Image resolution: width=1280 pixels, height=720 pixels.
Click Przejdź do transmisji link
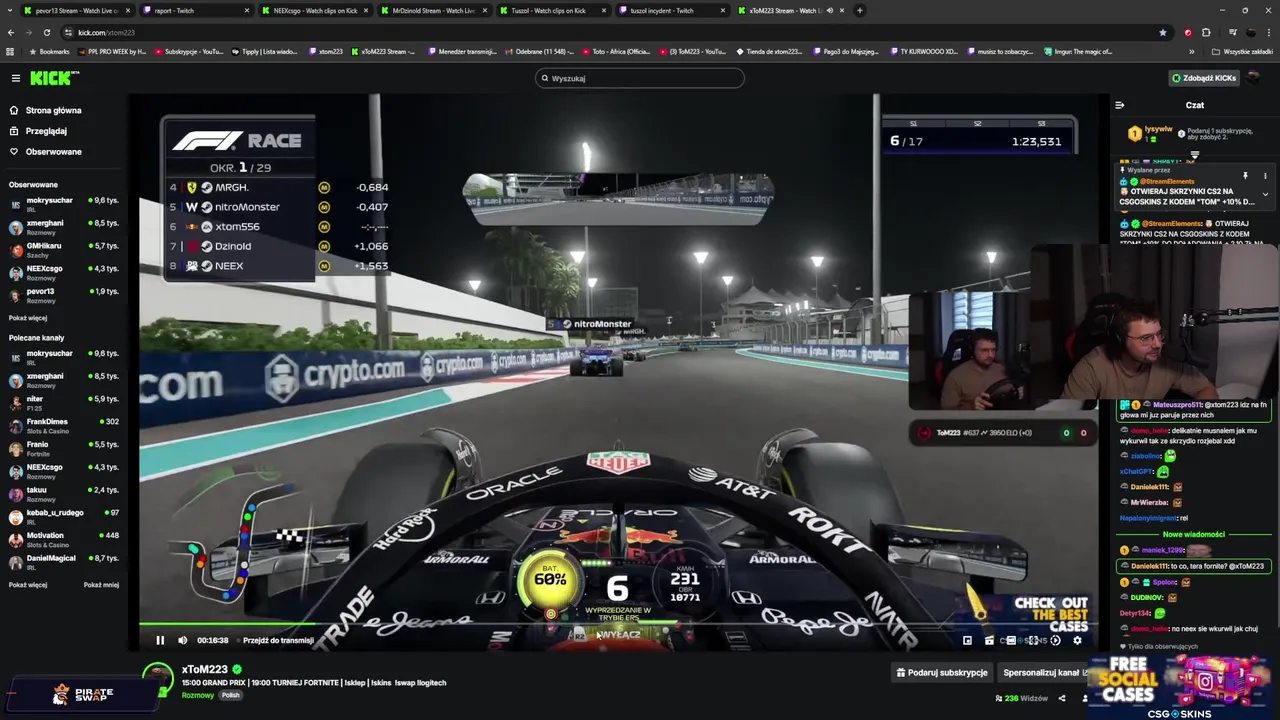(x=278, y=640)
